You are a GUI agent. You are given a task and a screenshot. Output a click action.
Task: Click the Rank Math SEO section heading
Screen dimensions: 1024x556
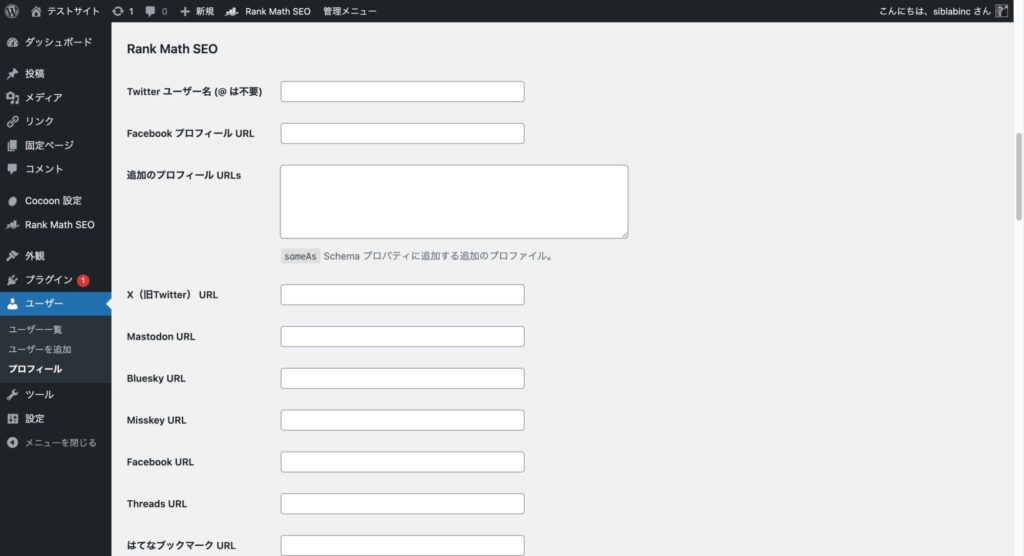172,49
